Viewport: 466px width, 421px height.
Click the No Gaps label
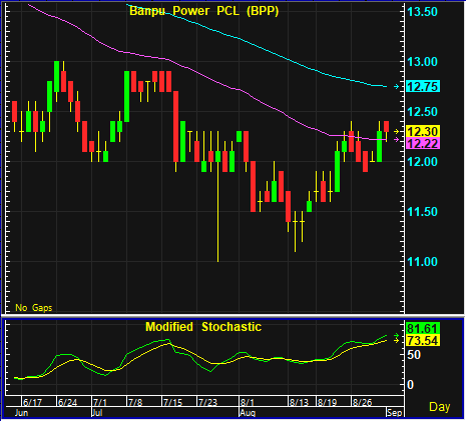pyautogui.click(x=34, y=307)
